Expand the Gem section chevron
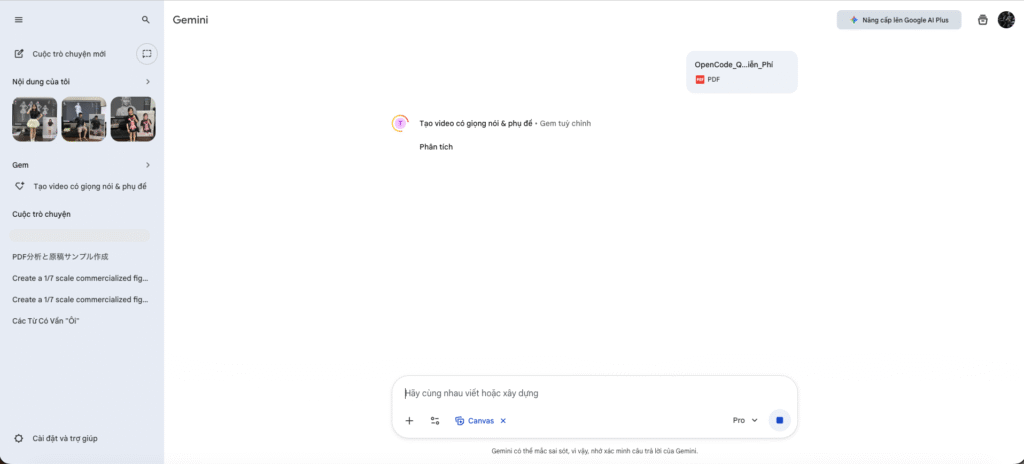The height and width of the screenshot is (464, 1024). (147, 164)
